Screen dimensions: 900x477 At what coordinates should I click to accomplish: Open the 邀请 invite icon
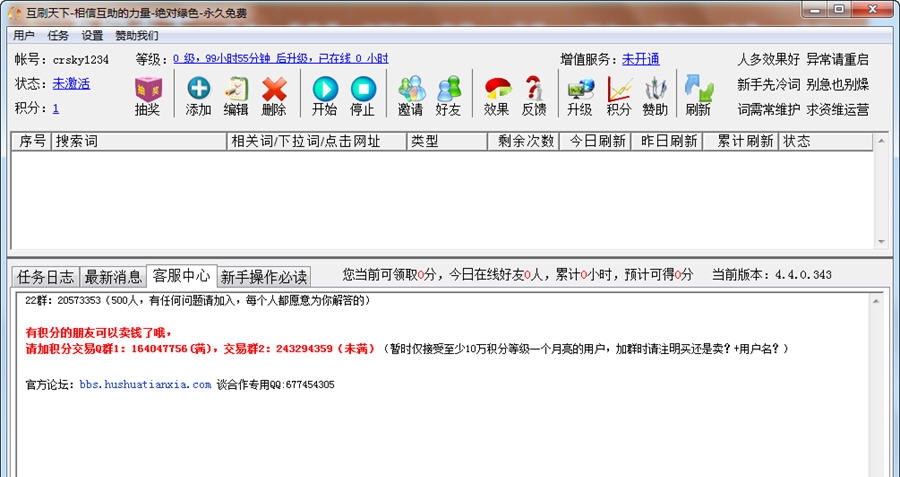411,89
